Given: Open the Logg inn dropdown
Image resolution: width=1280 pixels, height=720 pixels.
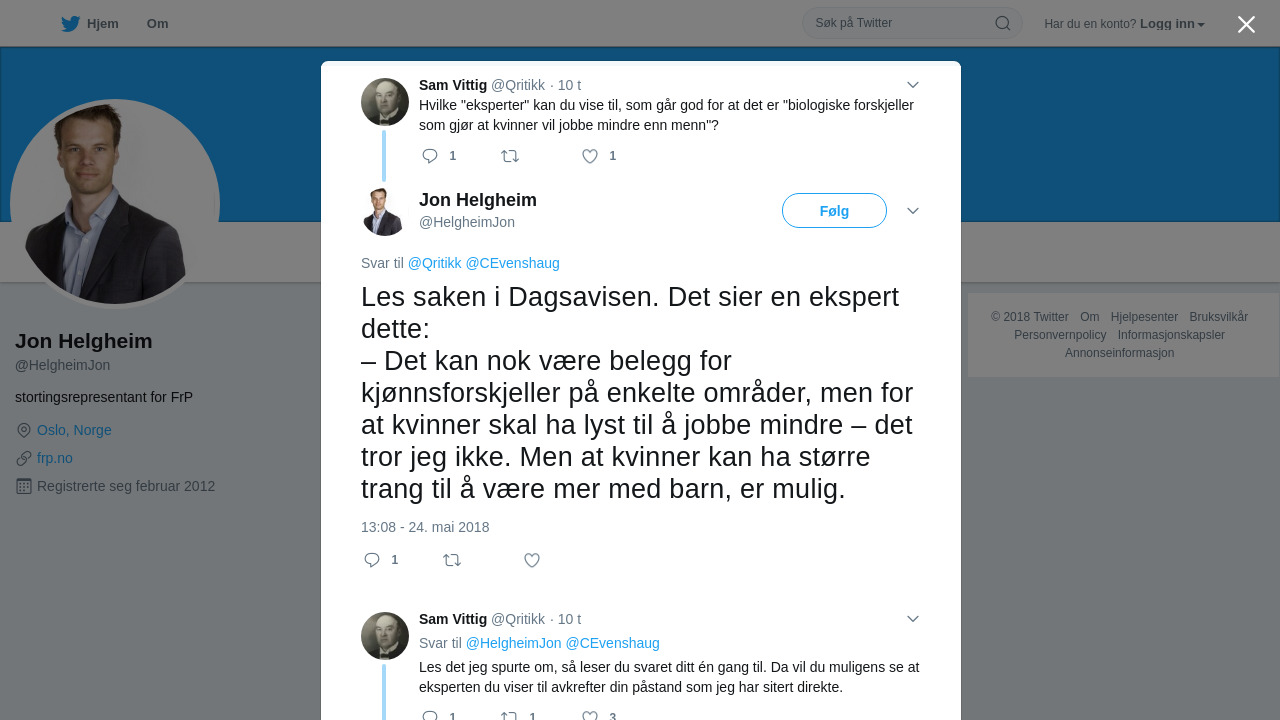Looking at the screenshot, I should tap(1172, 24).
